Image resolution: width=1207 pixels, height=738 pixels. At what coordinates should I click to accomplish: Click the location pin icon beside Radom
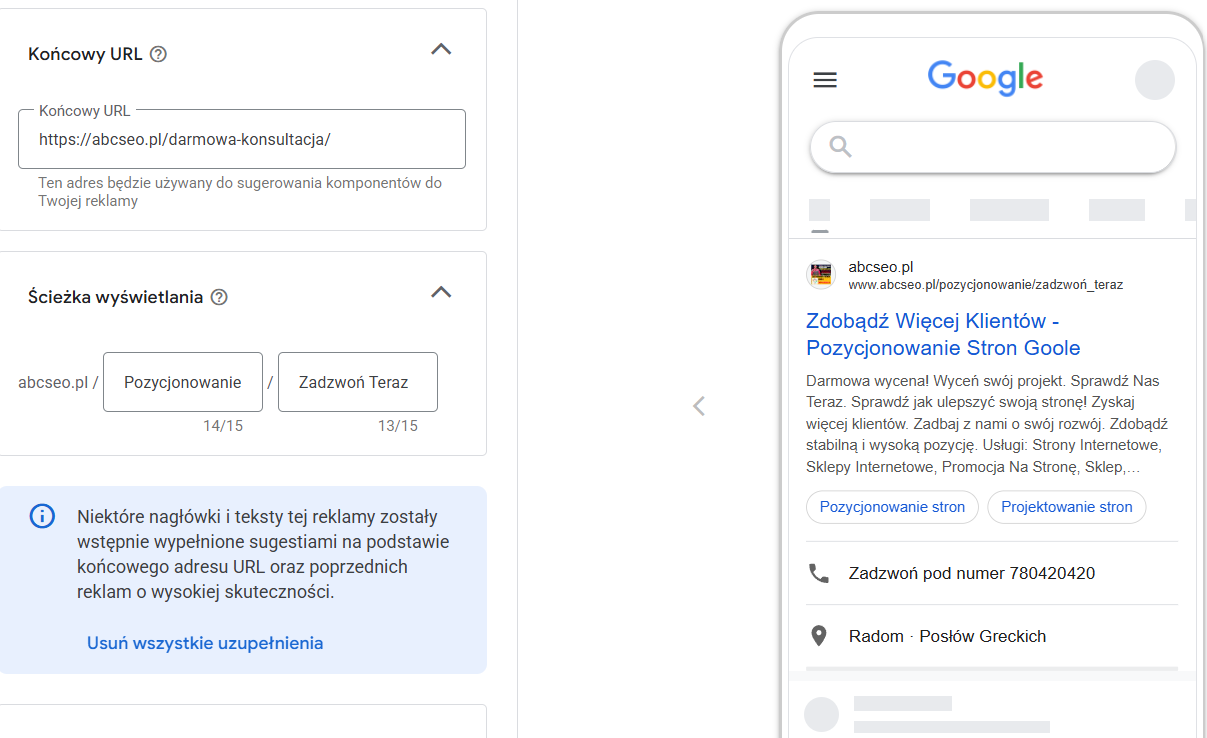click(x=820, y=636)
